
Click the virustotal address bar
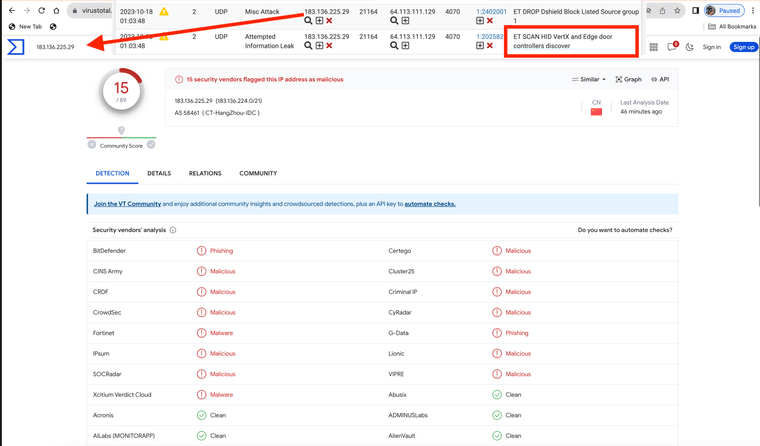click(x=92, y=10)
